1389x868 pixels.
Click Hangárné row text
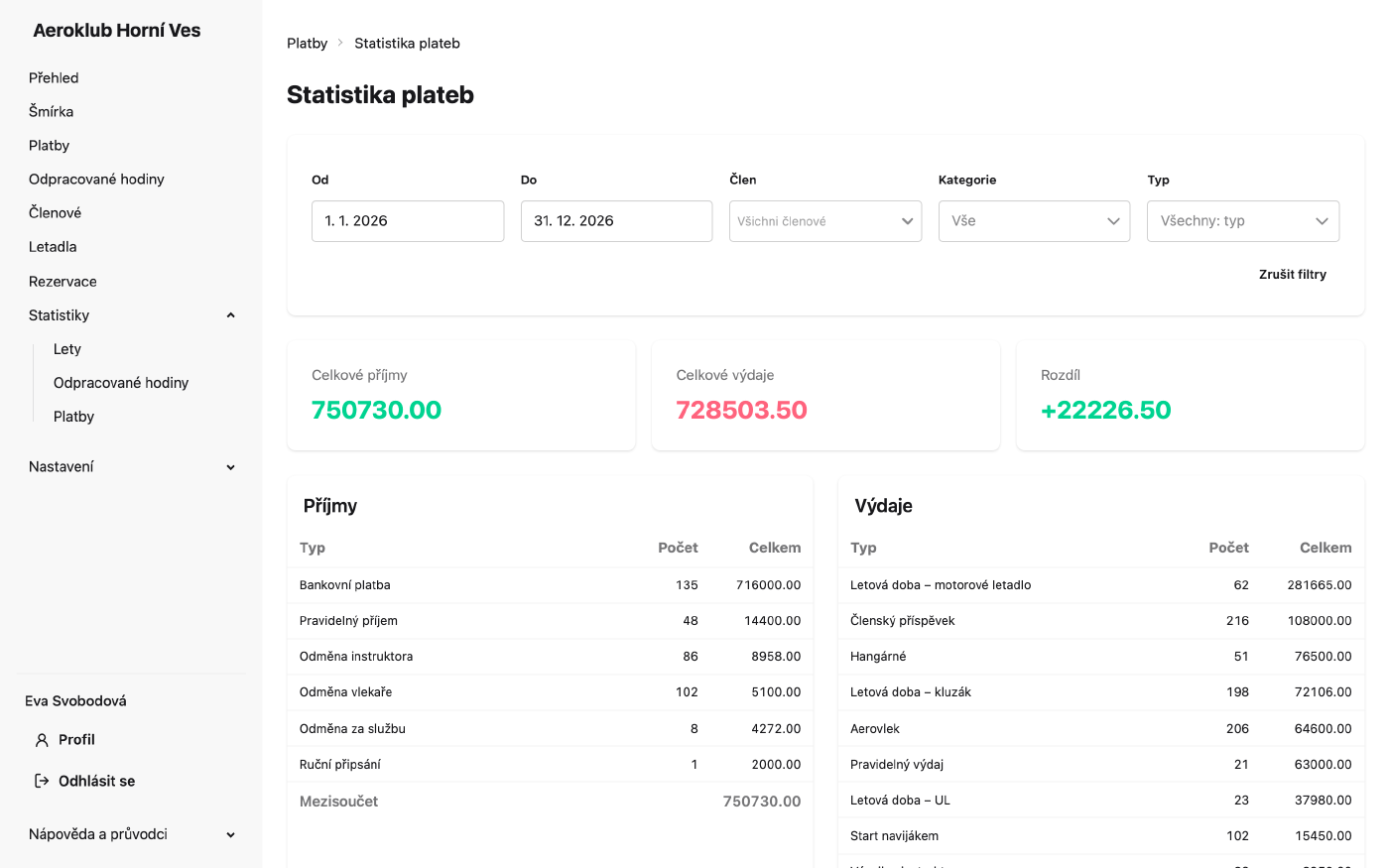[x=878, y=657]
